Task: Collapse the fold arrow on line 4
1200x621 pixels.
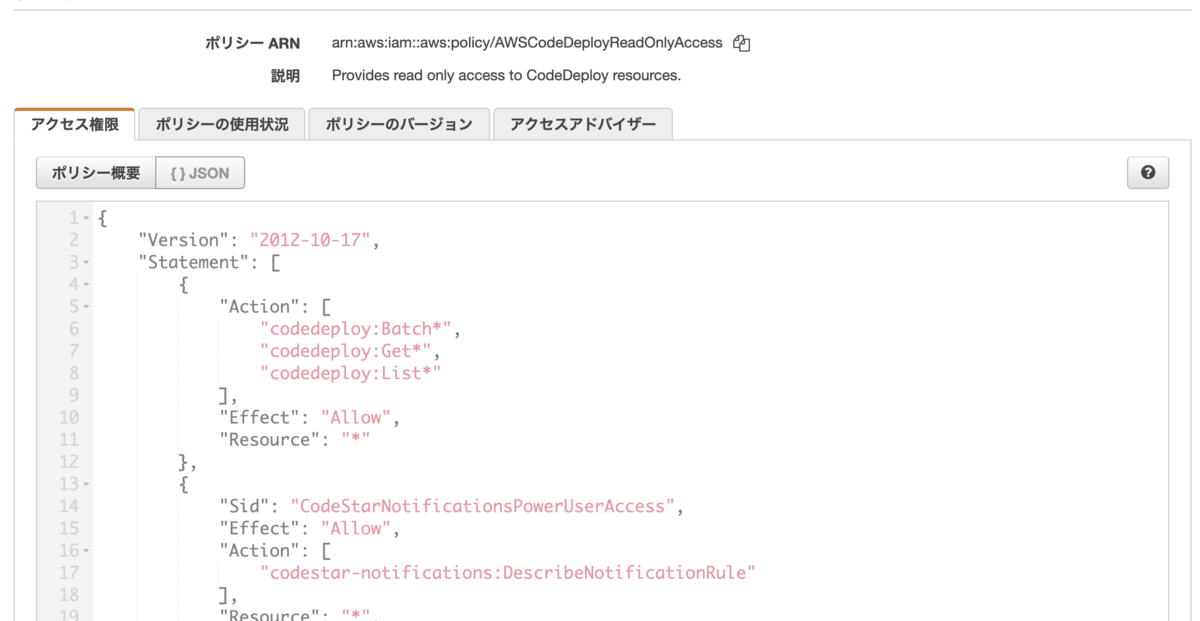Action: [87, 285]
